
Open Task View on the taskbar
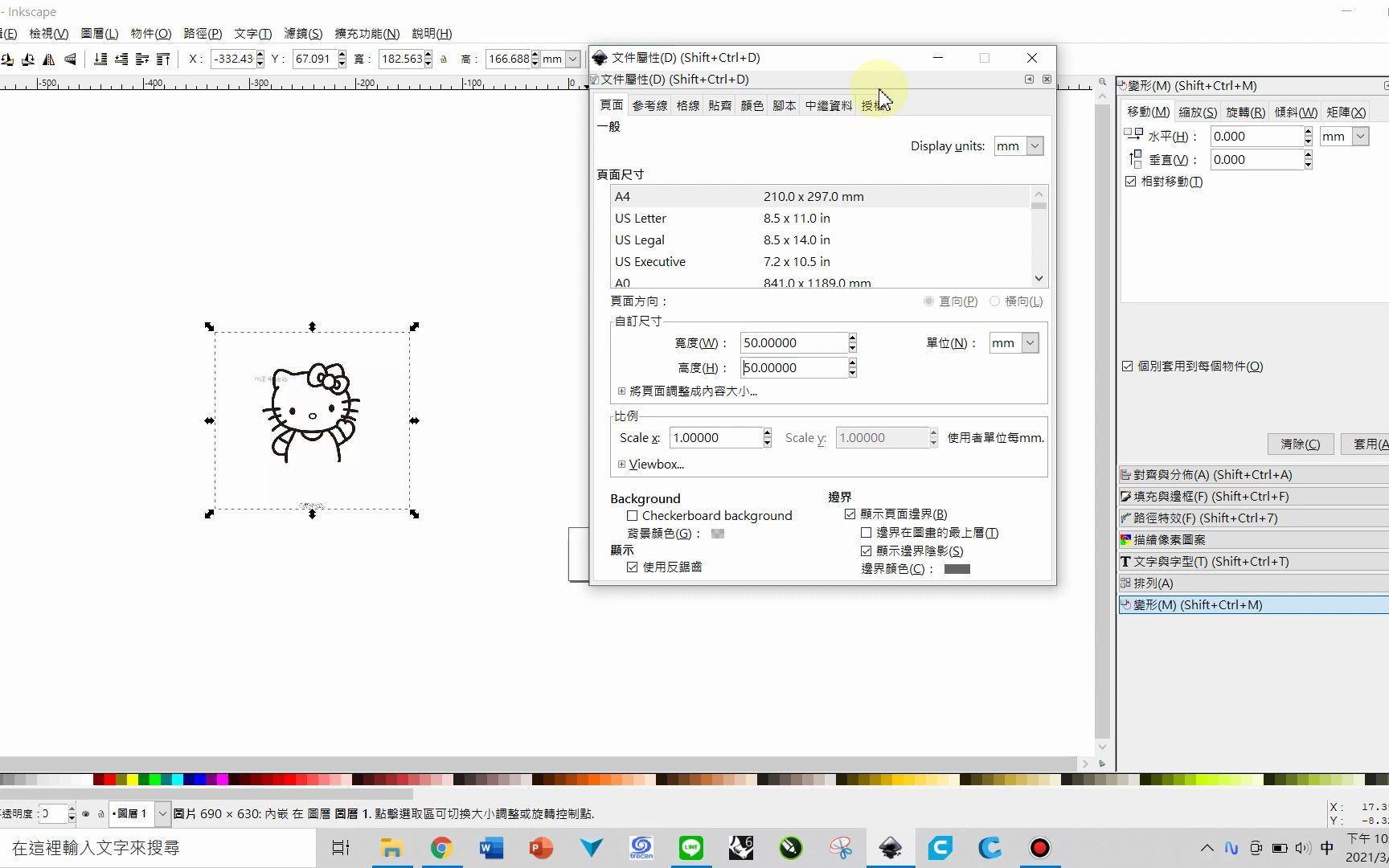point(341,848)
